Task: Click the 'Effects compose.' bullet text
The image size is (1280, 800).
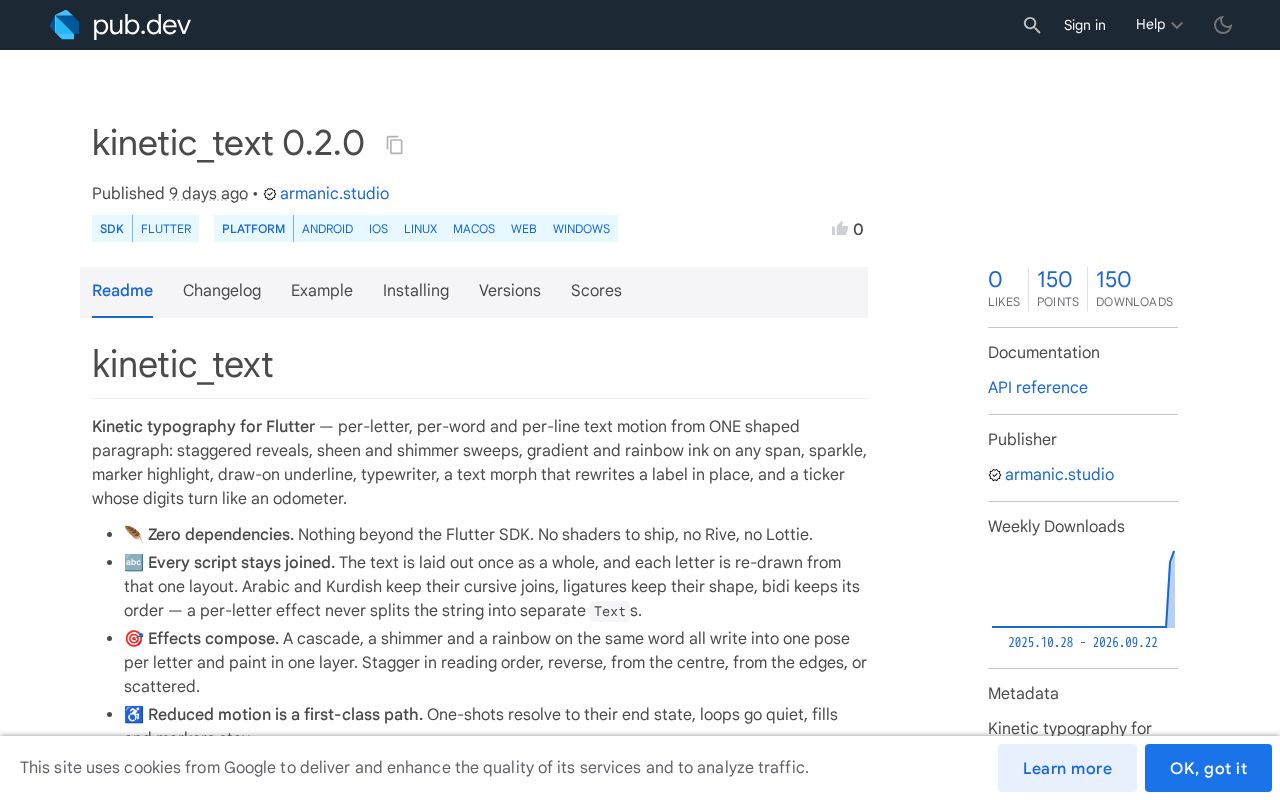Action: 213,639
